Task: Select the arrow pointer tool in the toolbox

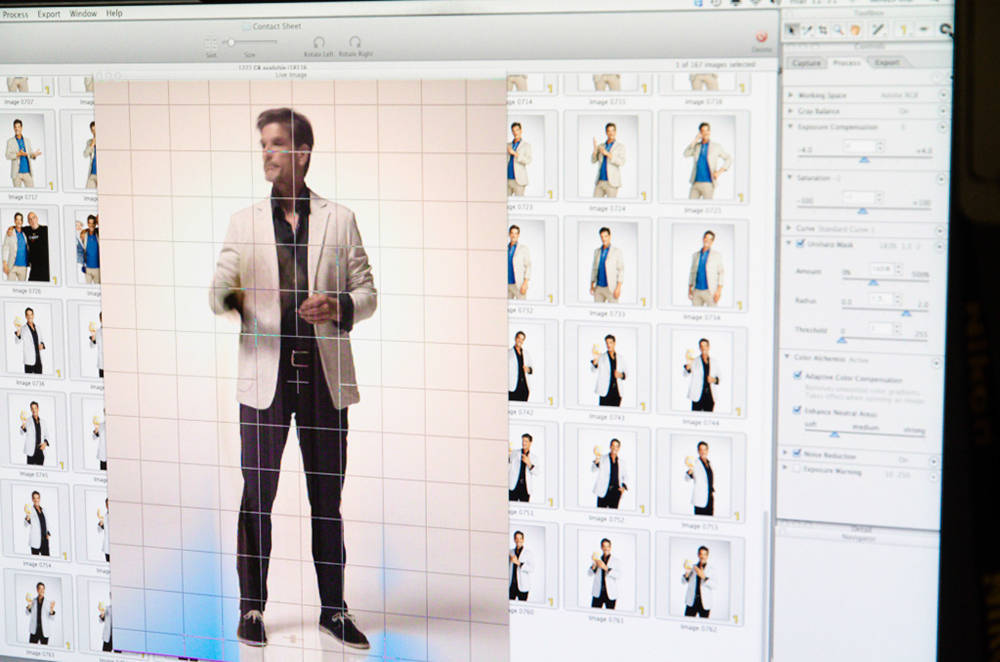Action: pyautogui.click(x=792, y=29)
